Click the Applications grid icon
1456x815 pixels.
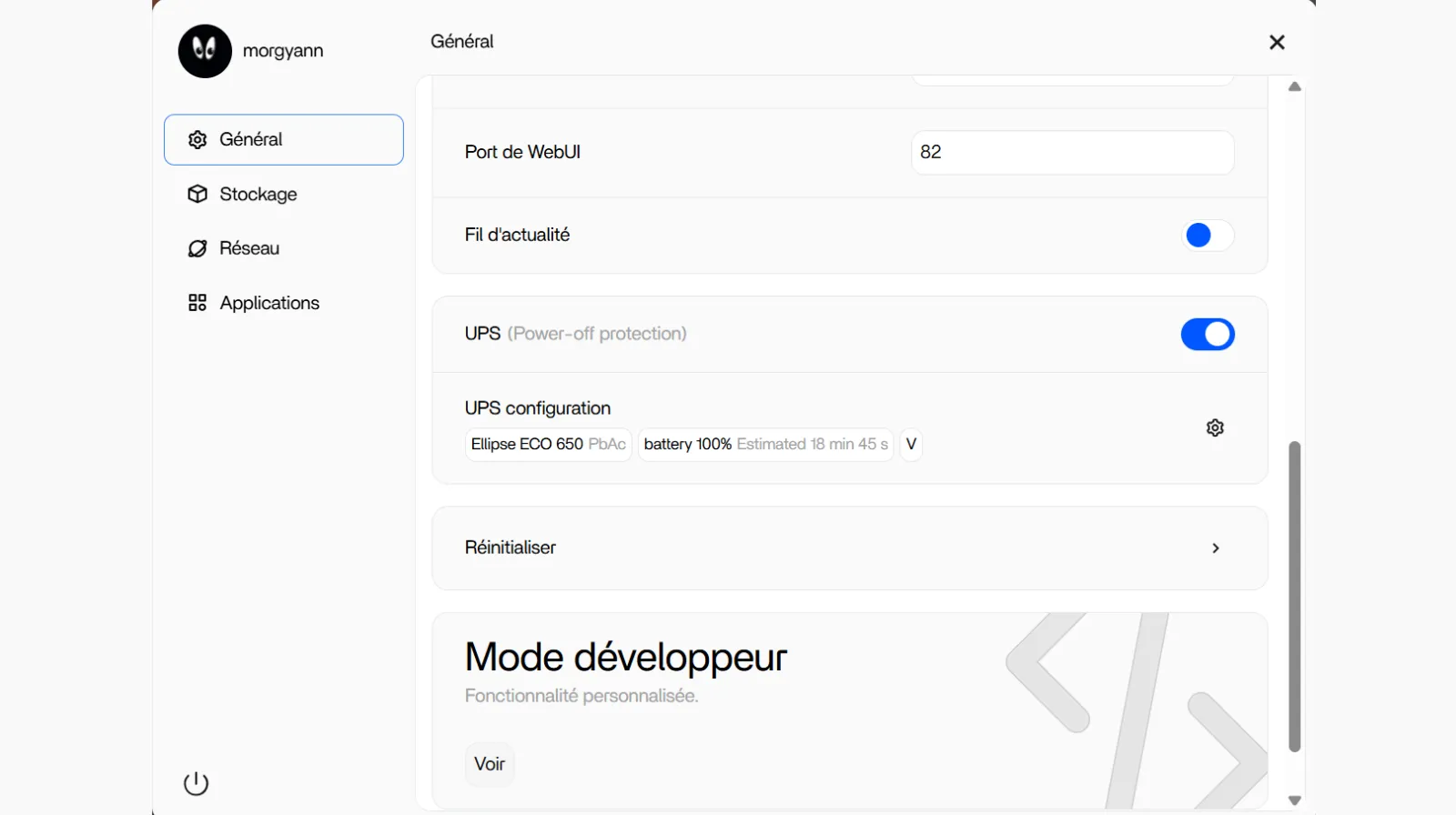click(x=197, y=303)
